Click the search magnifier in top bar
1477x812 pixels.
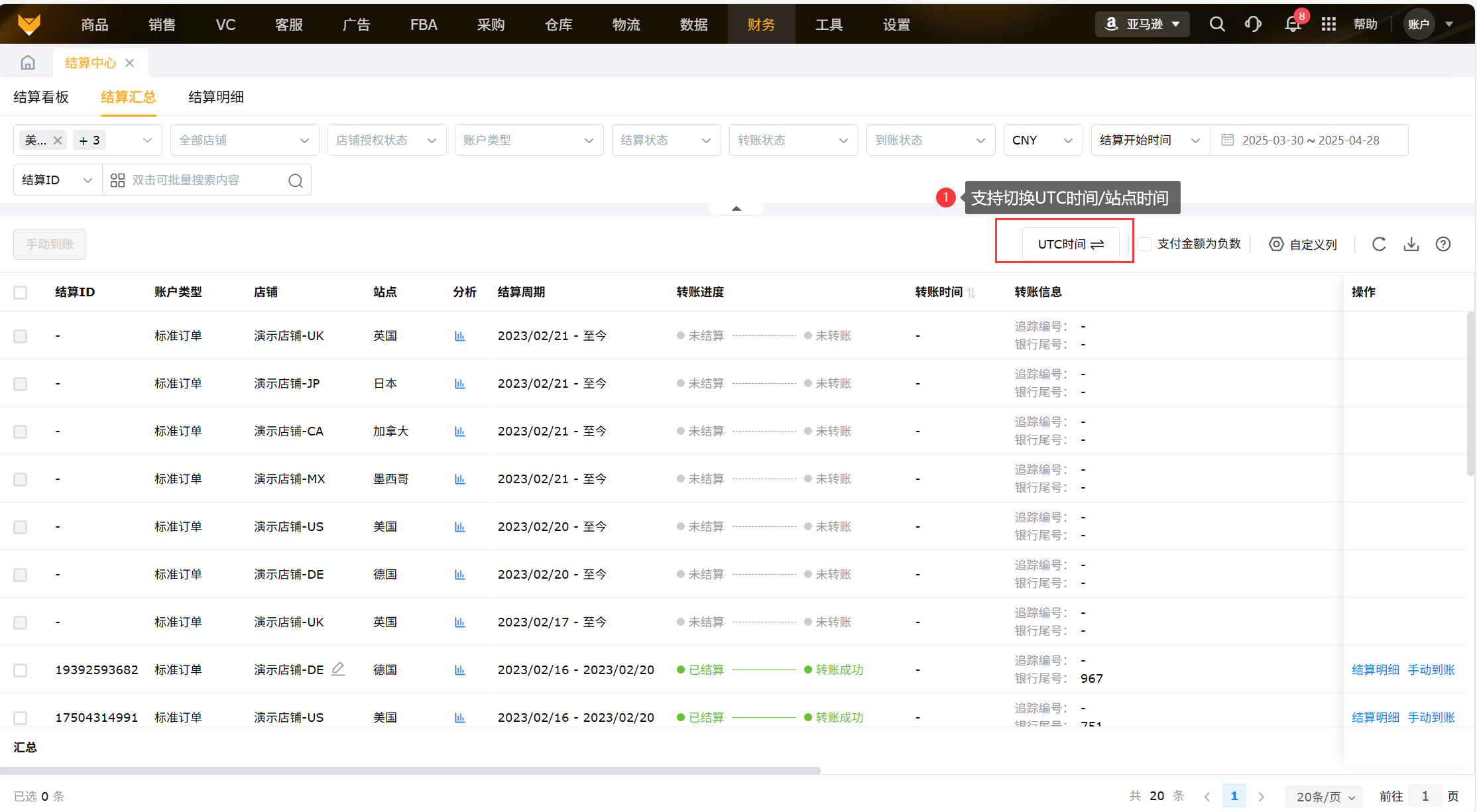tap(1216, 25)
